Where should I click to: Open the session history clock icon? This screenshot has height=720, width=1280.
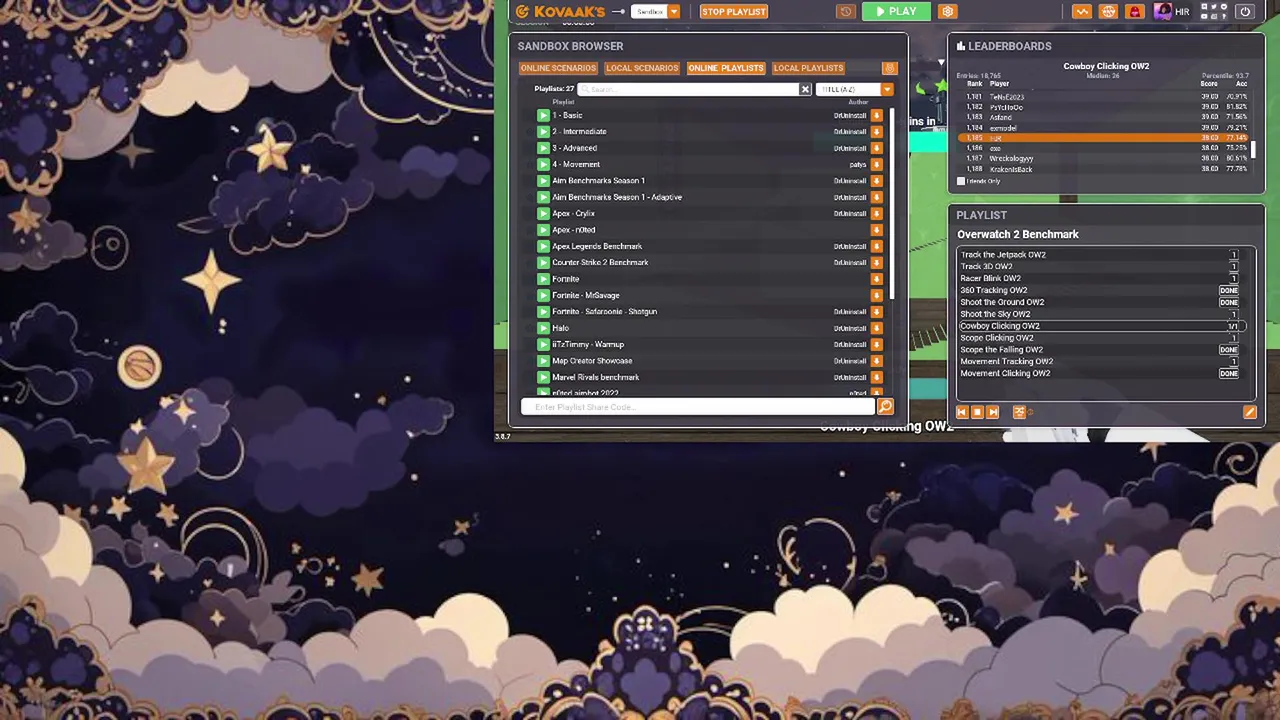pyautogui.click(x=846, y=12)
